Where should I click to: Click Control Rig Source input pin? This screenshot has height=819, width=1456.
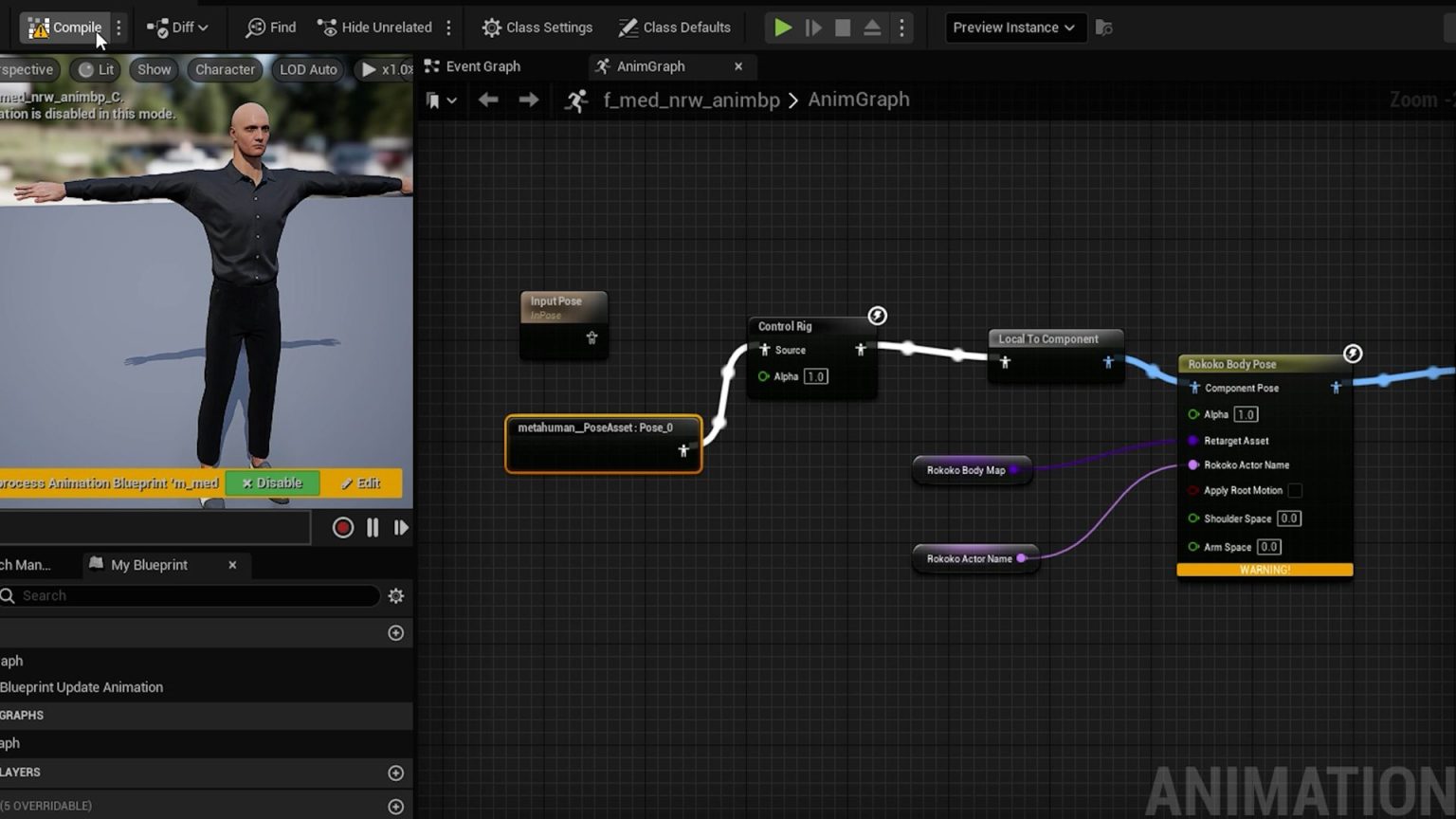click(765, 350)
